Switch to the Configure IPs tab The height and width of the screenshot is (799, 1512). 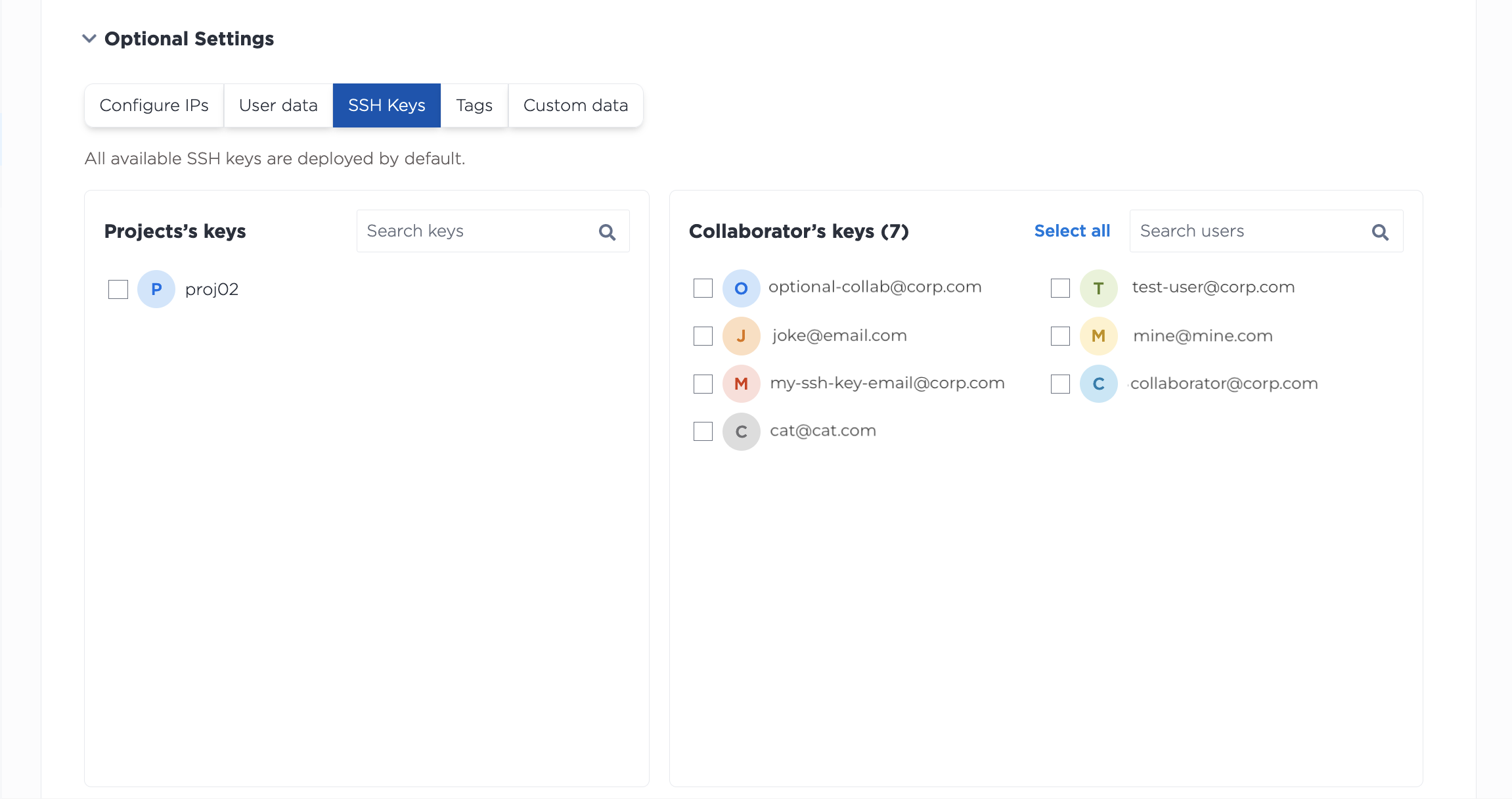(x=154, y=105)
